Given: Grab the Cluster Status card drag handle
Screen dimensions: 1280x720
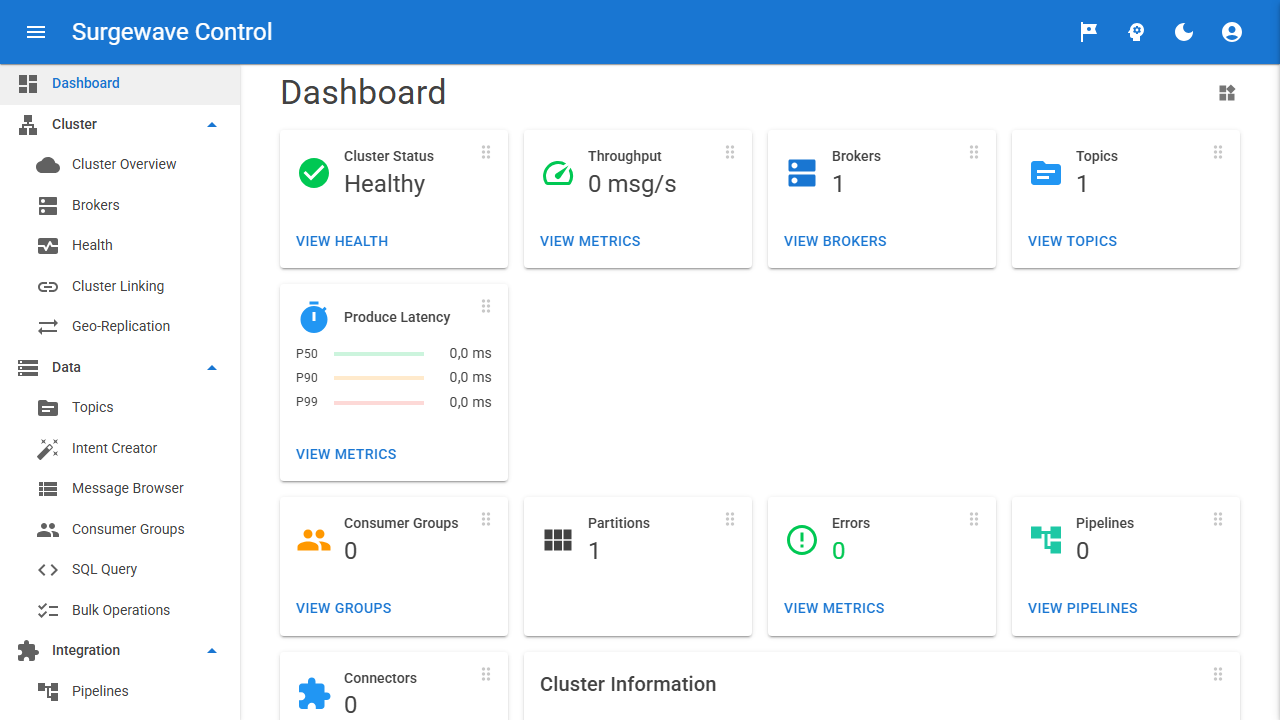Looking at the screenshot, I should click(x=486, y=152).
